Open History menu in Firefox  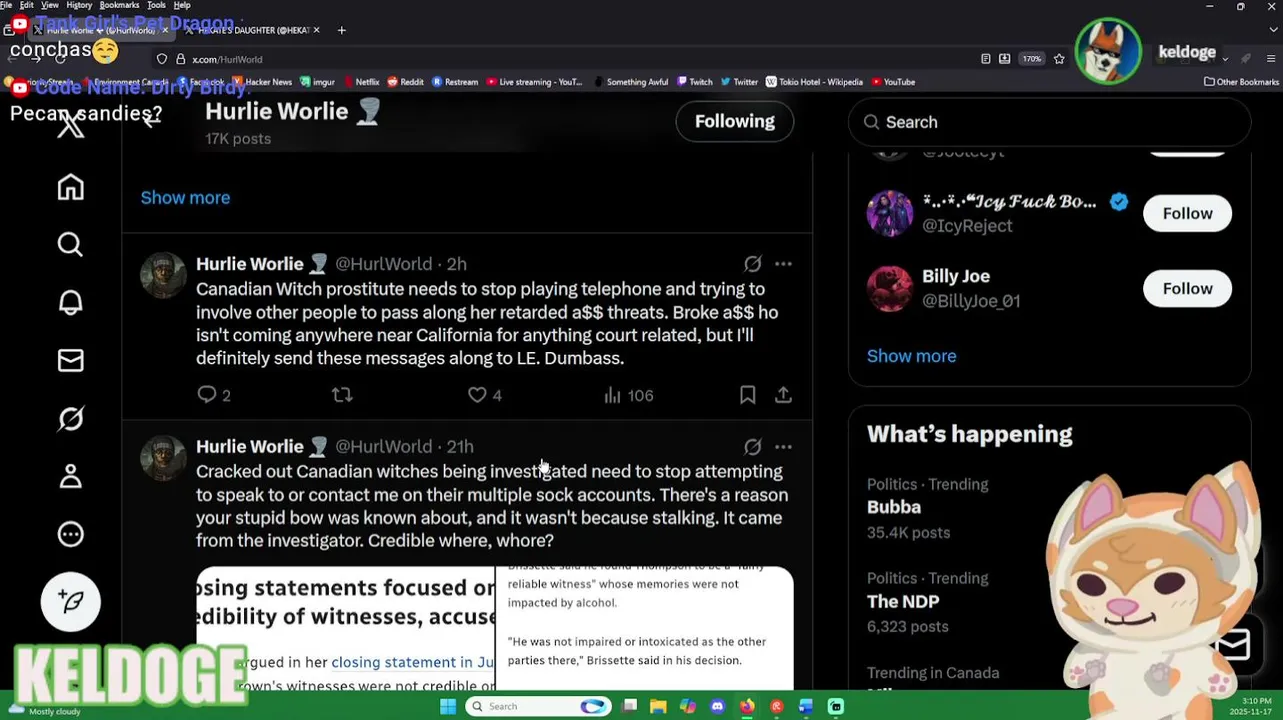pos(79,5)
